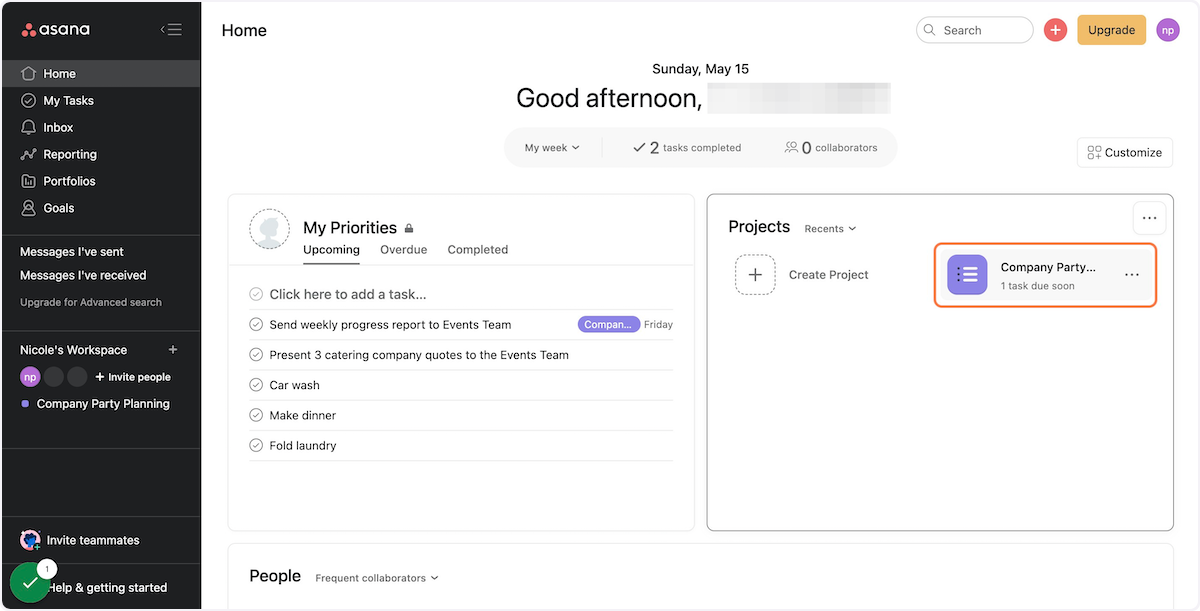Collapse the sidebar with the hamburger icon
The width and height of the screenshot is (1200, 611).
171,30
